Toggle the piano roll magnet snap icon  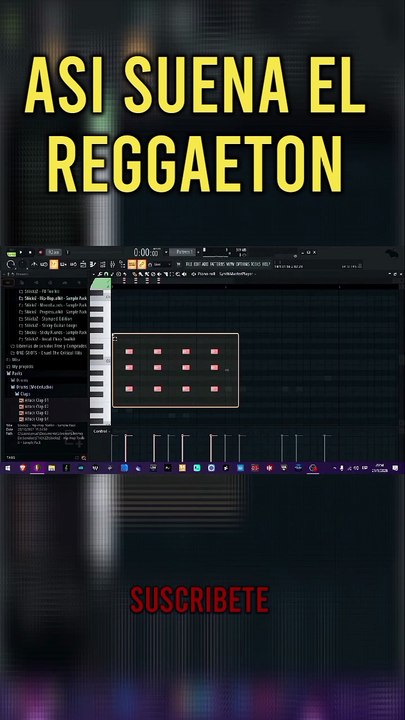[106, 274]
